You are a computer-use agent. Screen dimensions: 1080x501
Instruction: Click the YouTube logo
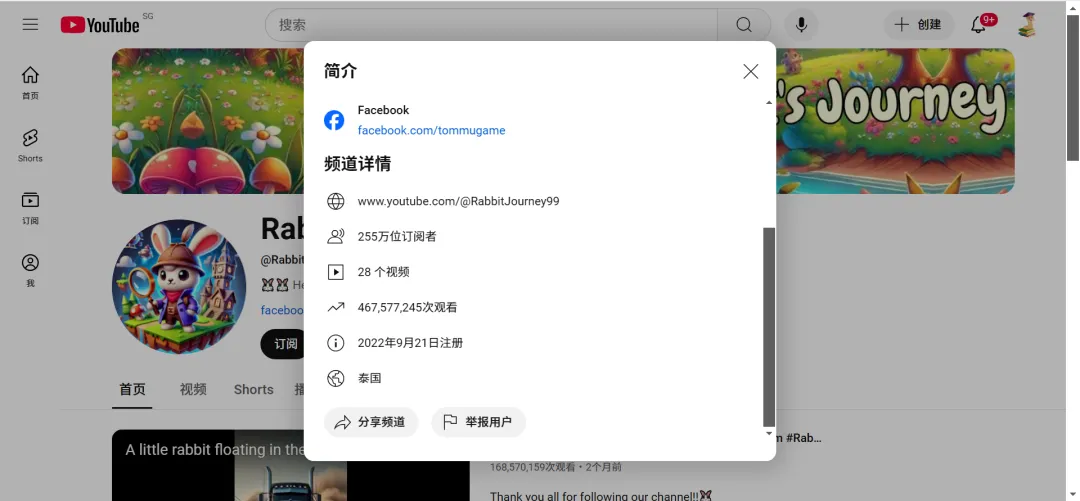point(101,25)
